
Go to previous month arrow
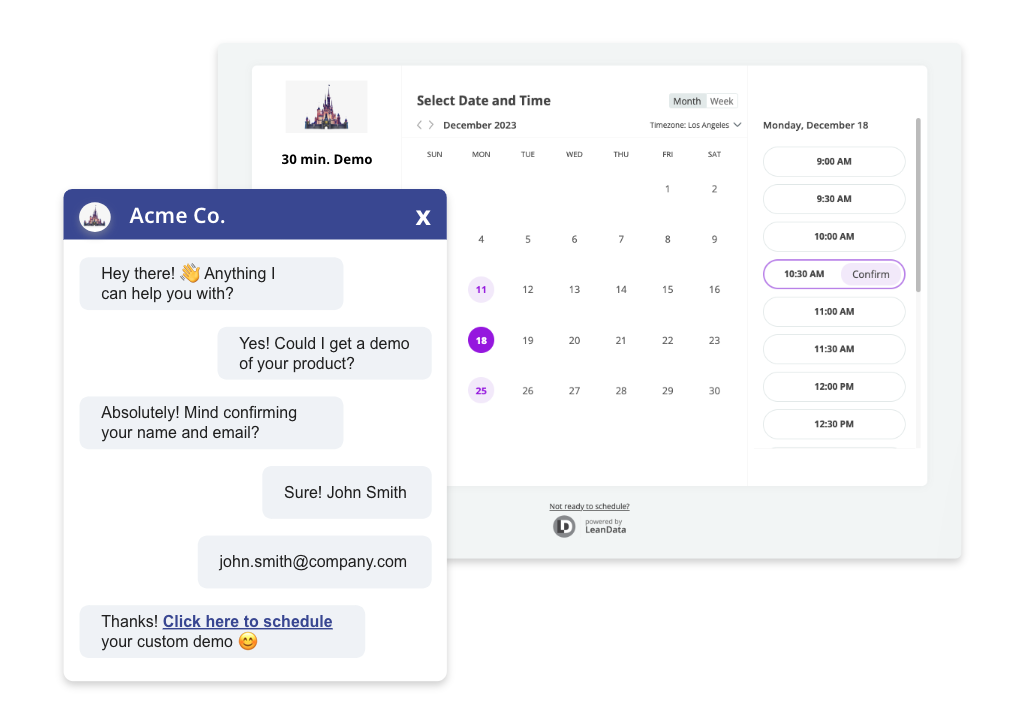420,125
